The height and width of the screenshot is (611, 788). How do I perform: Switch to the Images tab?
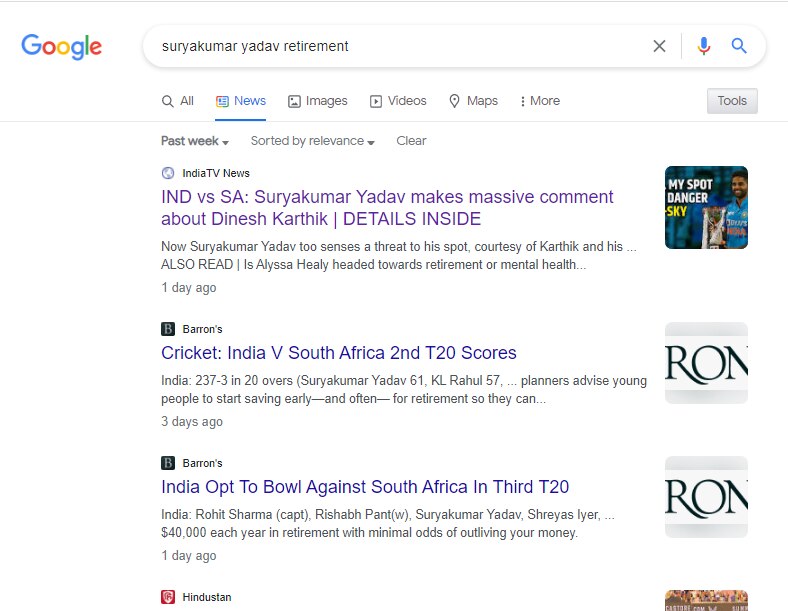click(x=318, y=101)
